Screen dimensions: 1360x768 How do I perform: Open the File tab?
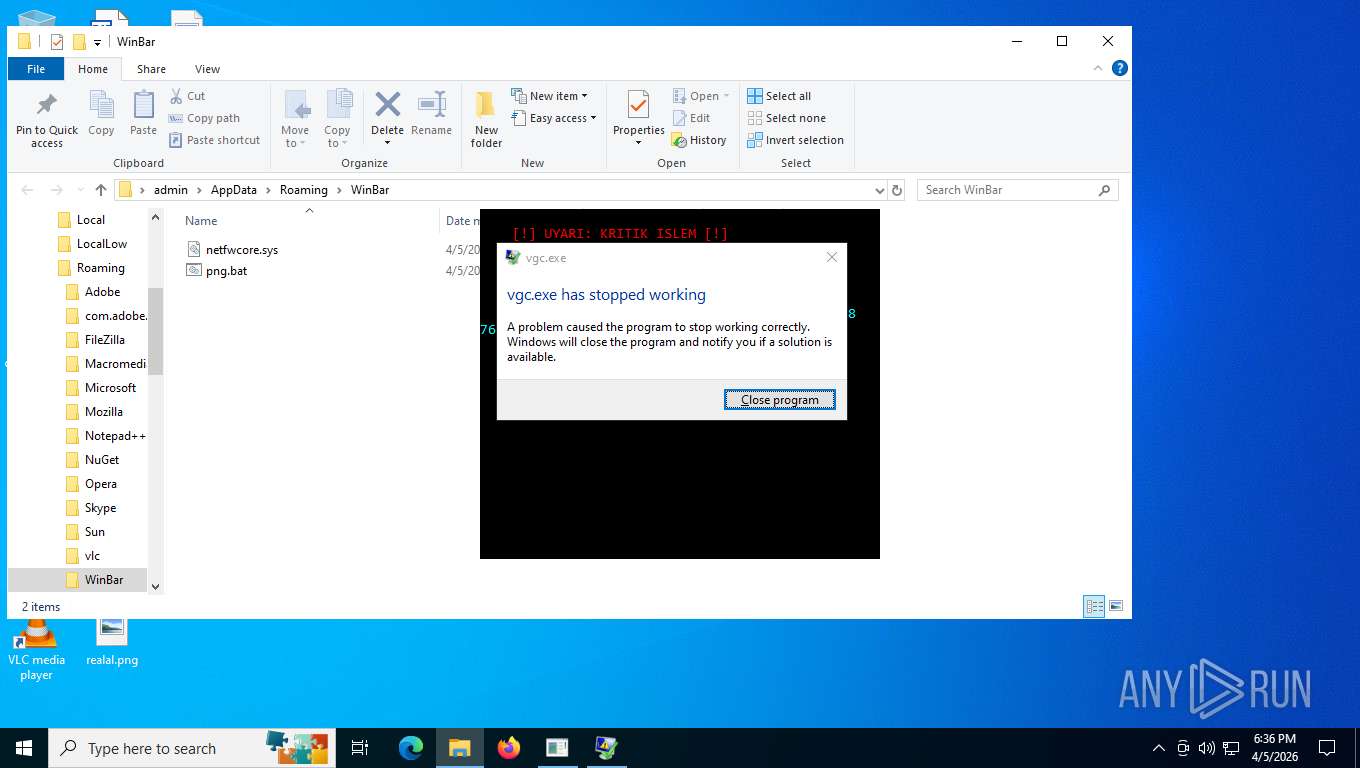pyautogui.click(x=36, y=69)
